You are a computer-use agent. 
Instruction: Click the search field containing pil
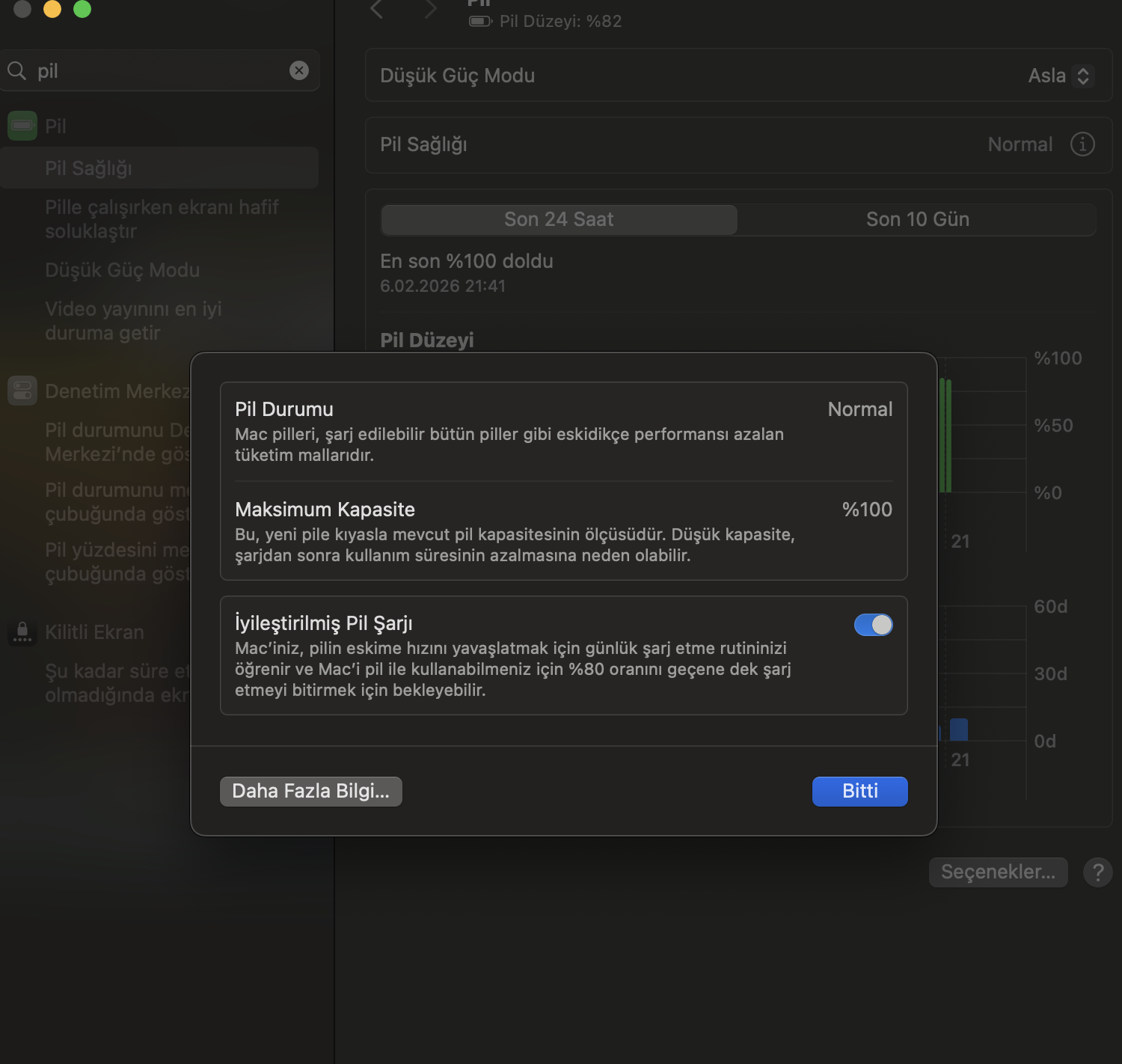(157, 71)
